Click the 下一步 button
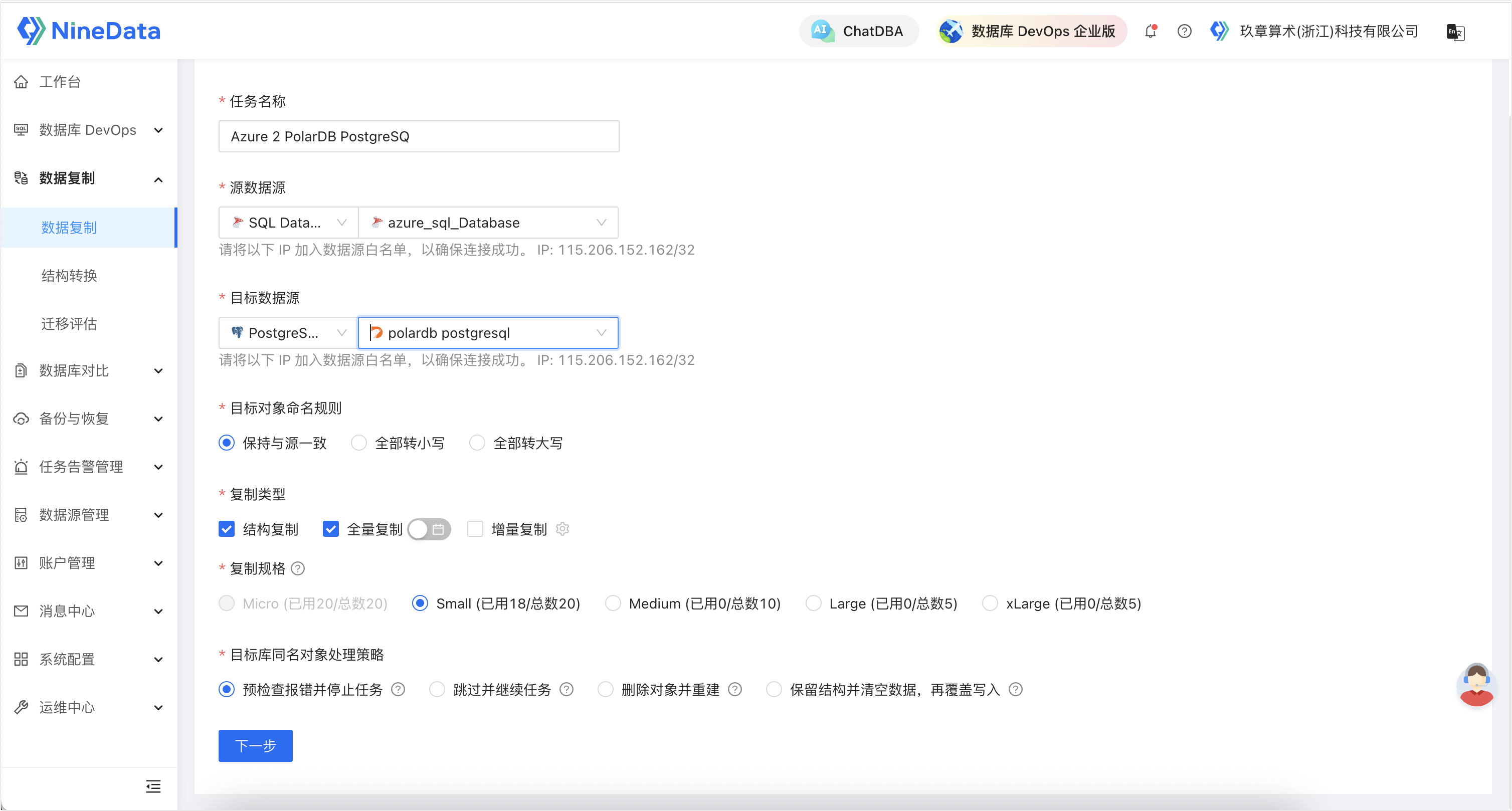This screenshot has width=1512, height=811. coord(255,746)
